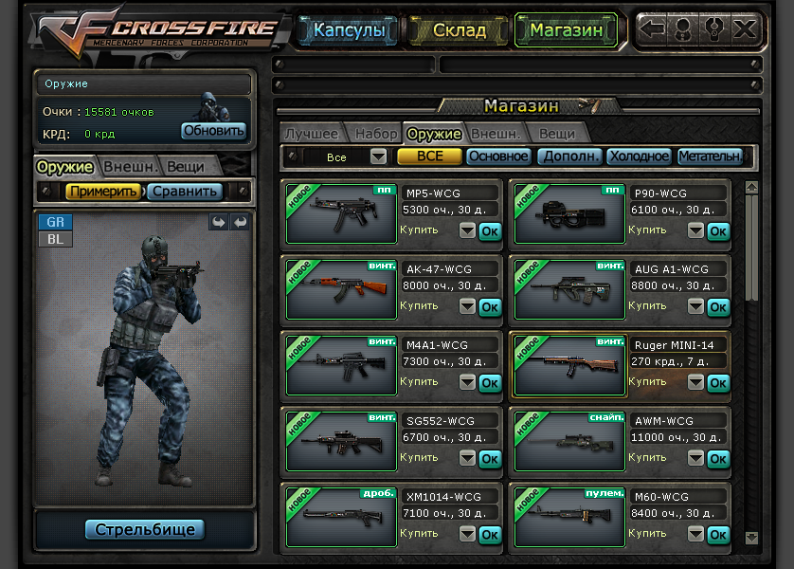Screen dimensions: 794x569
Task: Open the settings wrench icon
Action: pos(713,29)
